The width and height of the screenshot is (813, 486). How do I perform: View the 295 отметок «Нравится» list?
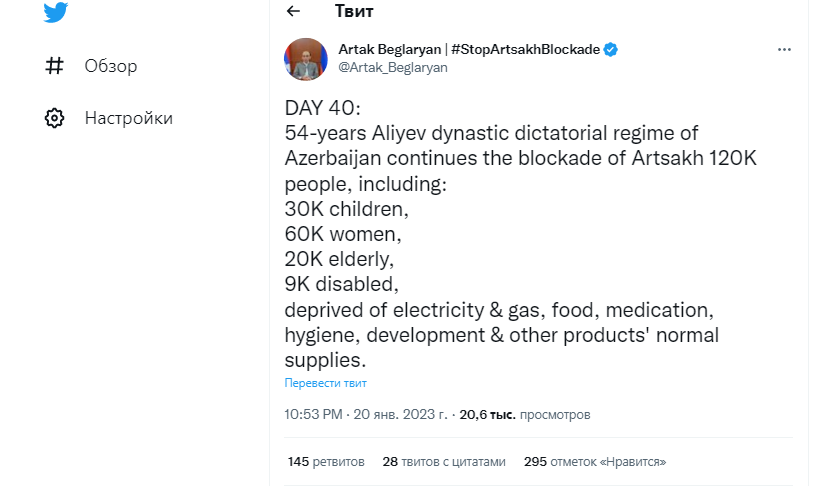pos(594,461)
